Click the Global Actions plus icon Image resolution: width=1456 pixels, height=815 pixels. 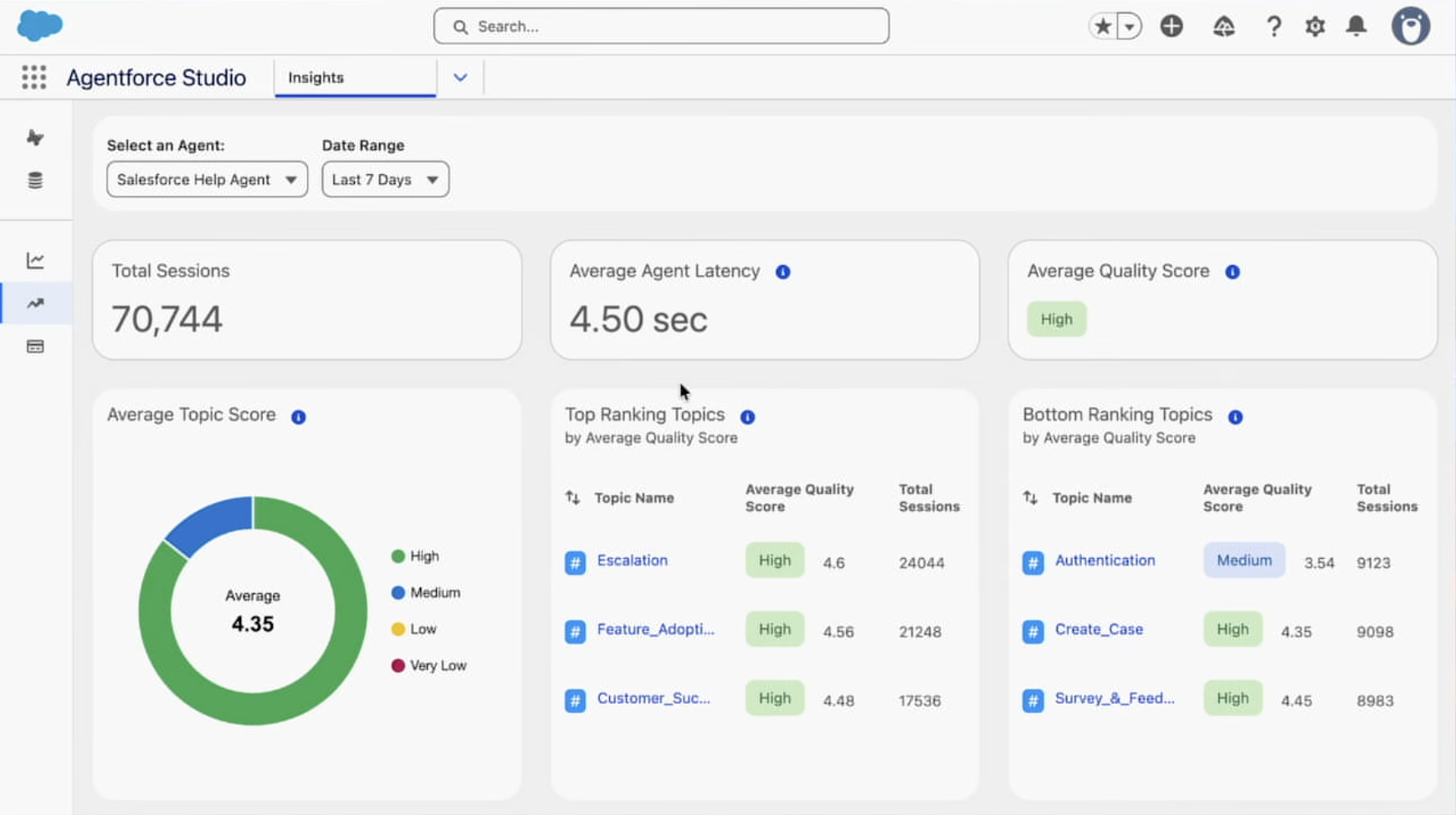pyautogui.click(x=1171, y=26)
